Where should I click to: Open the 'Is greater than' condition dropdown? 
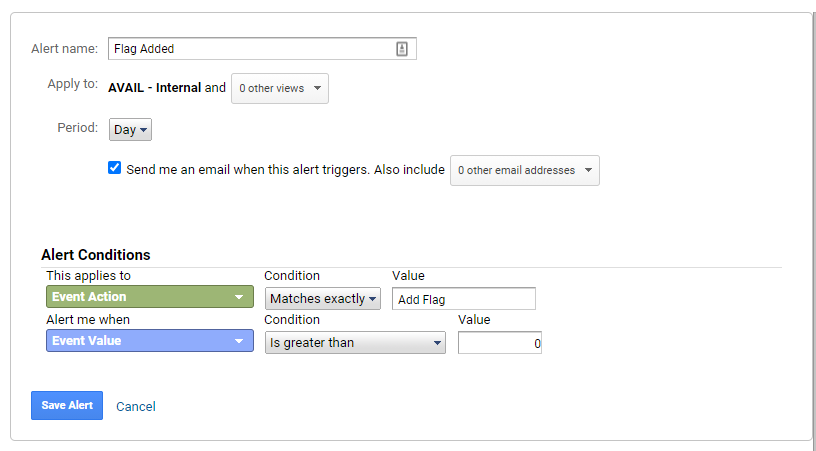click(355, 343)
